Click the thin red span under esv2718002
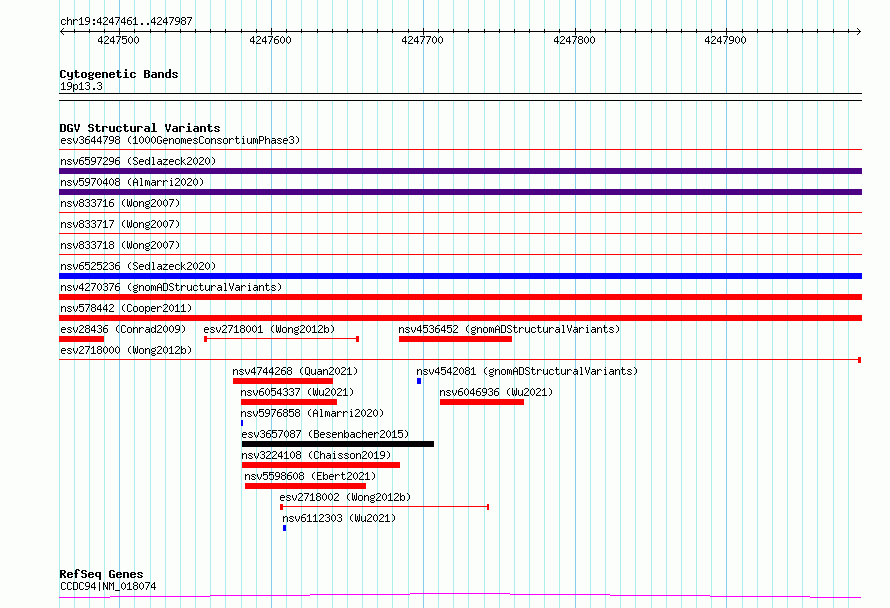 pos(384,507)
